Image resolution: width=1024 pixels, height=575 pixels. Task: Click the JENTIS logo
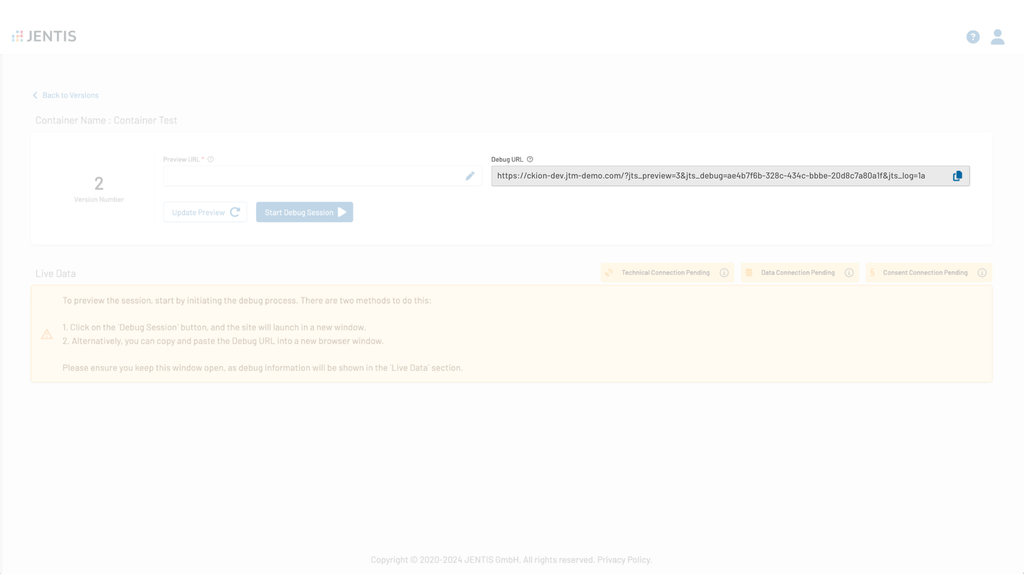click(44, 36)
